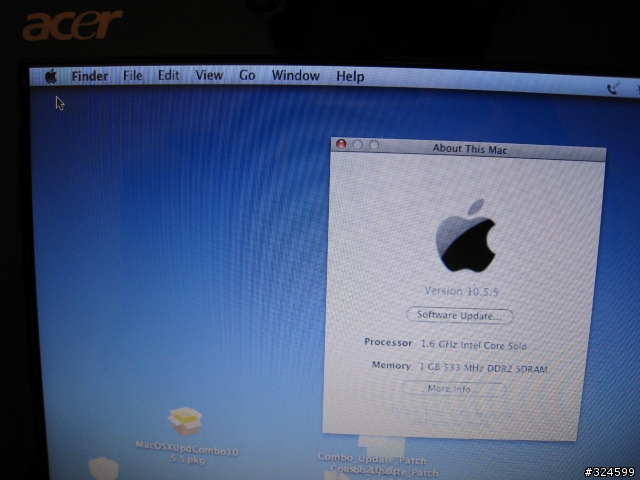Select the MacOSXUpdCombo10.5.5.pkg file name
640x480 pixels.
[187, 453]
